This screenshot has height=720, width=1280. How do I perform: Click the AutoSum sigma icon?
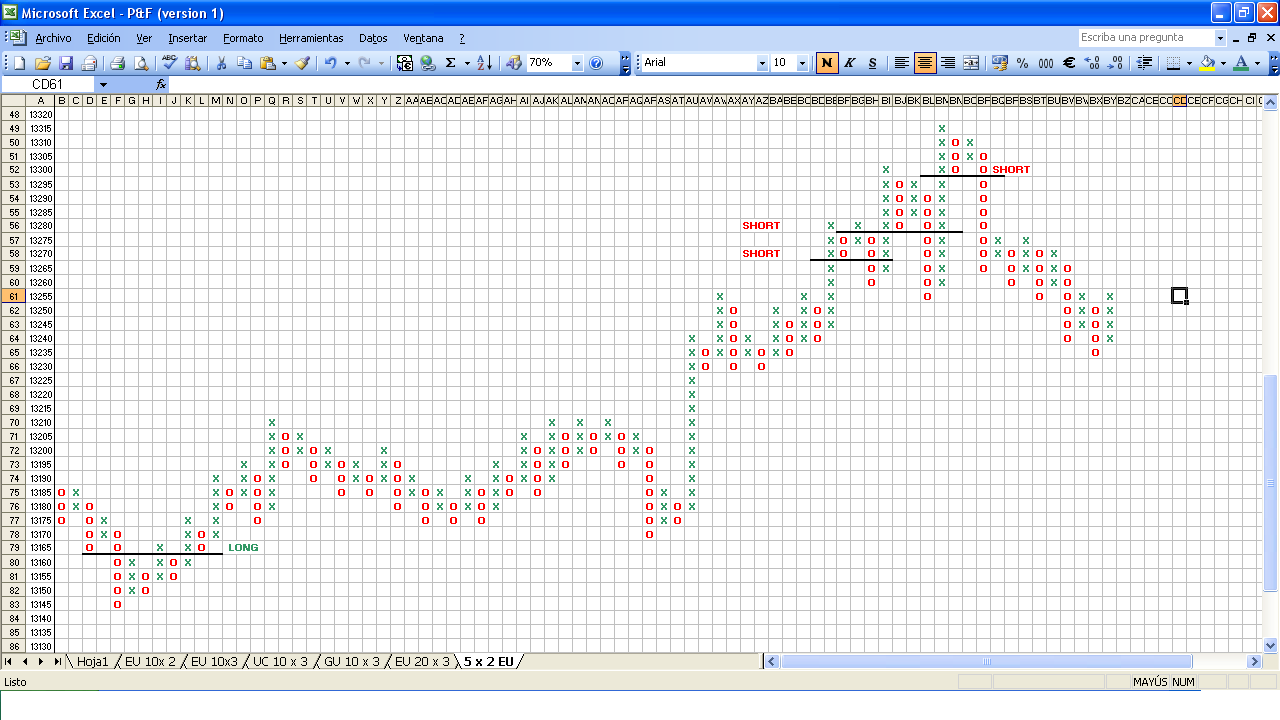coord(450,63)
